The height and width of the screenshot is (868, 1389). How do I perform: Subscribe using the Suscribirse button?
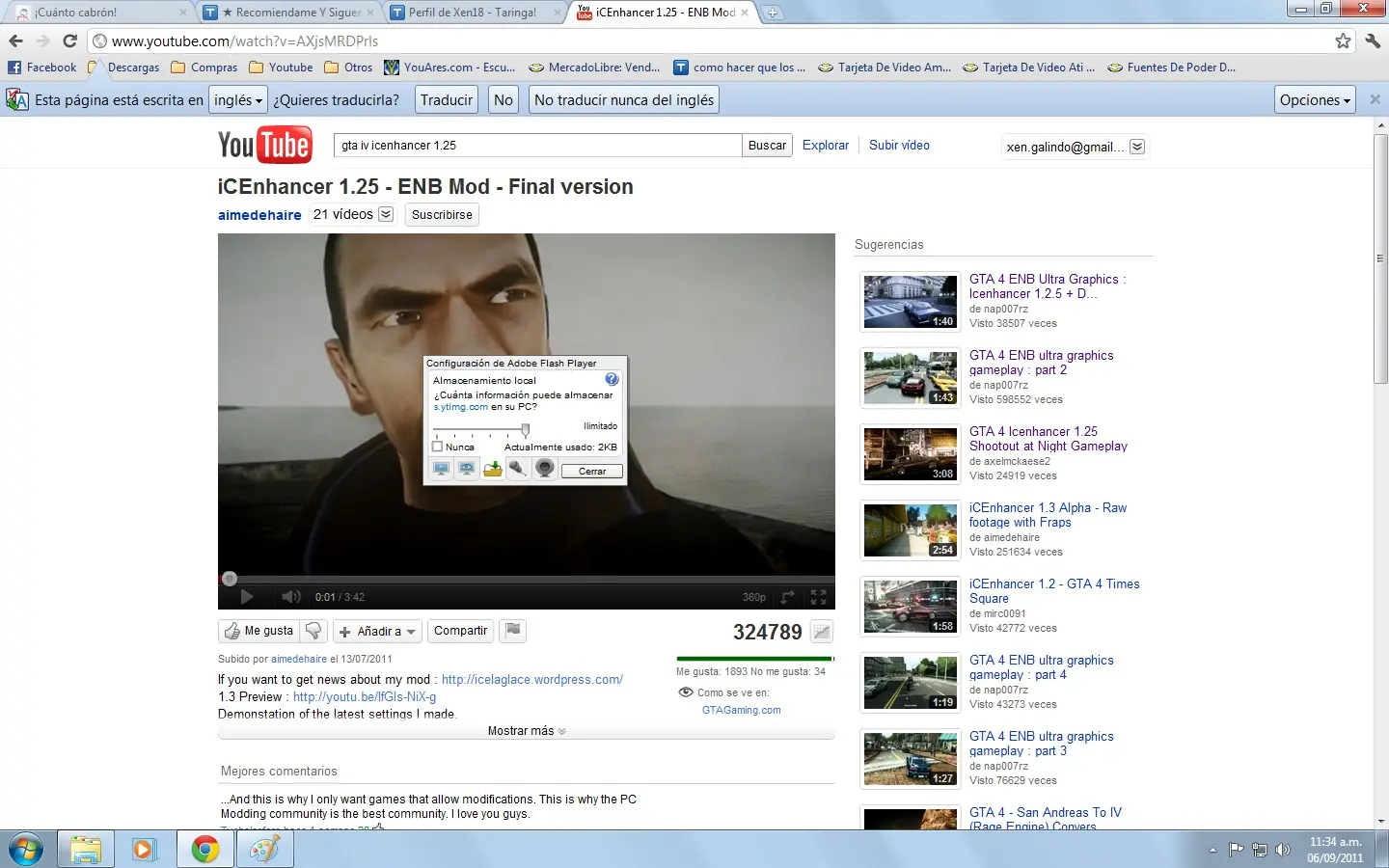[x=442, y=215]
